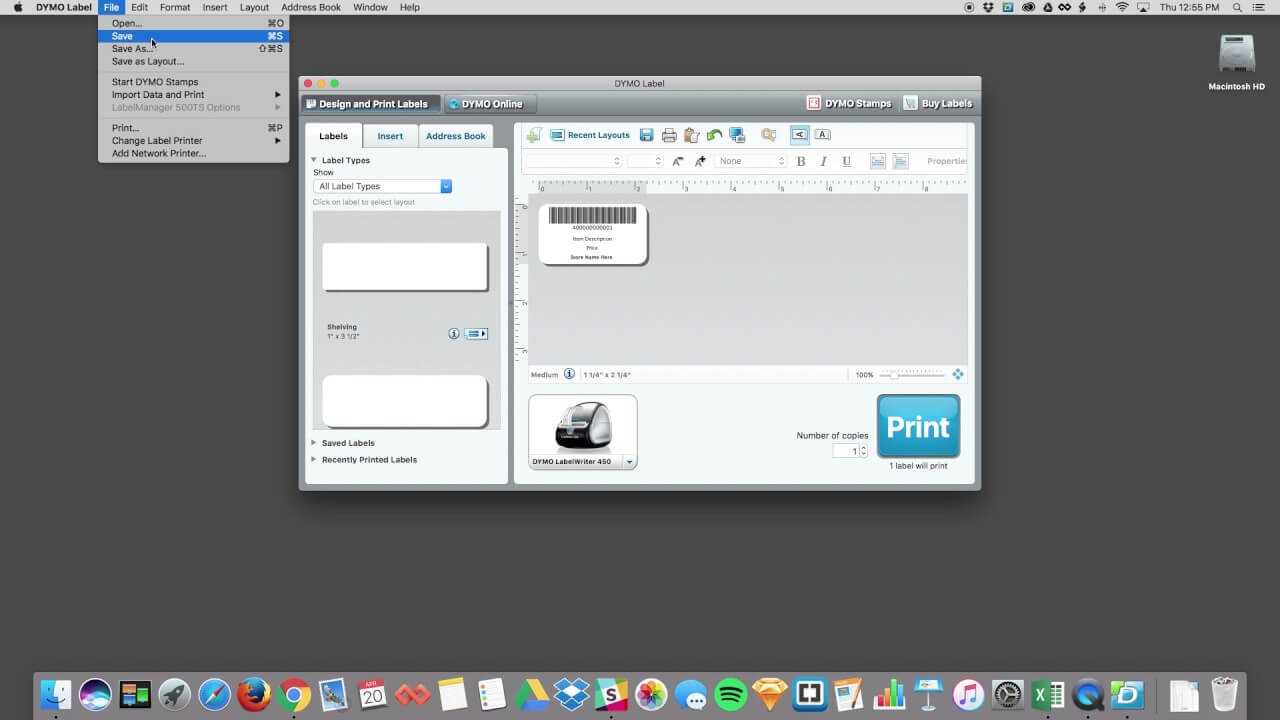Adjust the 100% zoom slider
The height and width of the screenshot is (720, 1280).
click(911, 375)
